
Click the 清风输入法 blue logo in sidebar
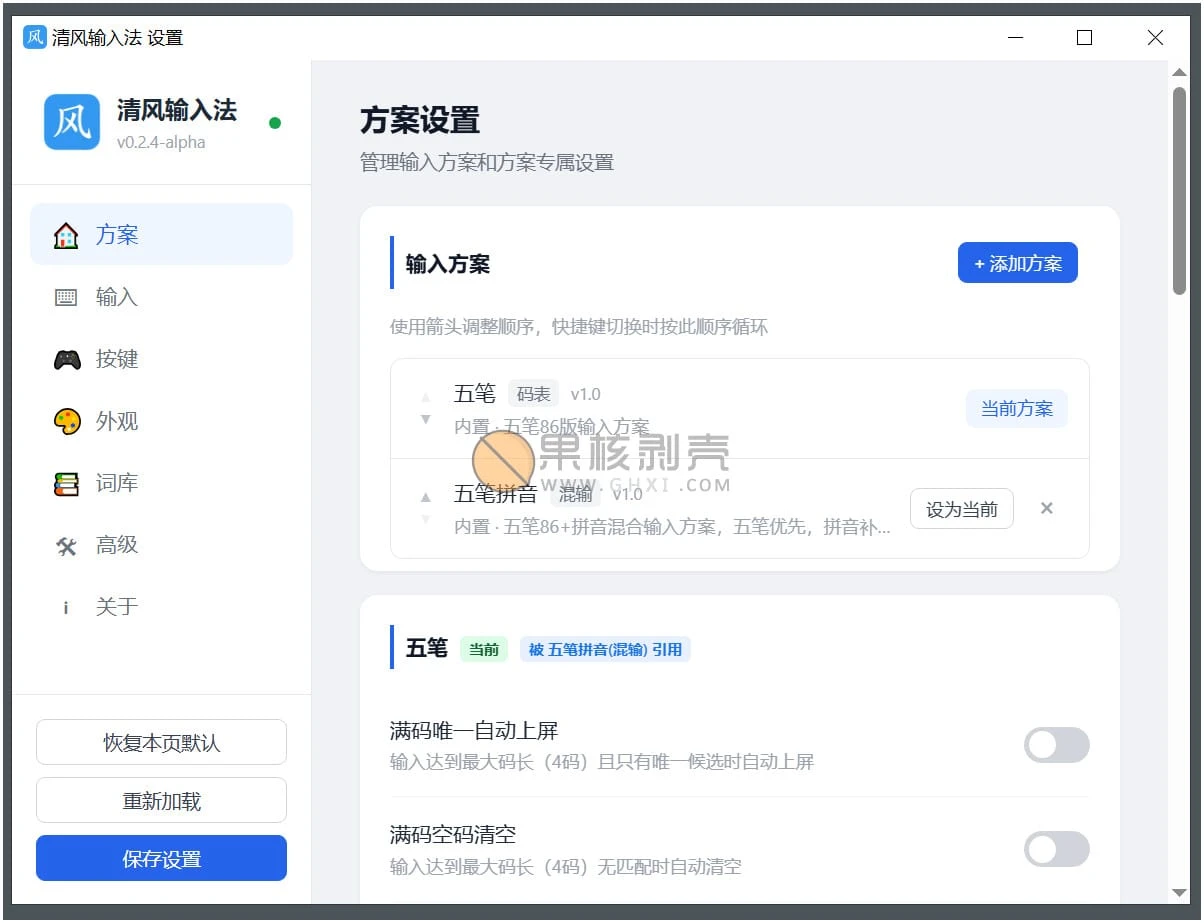click(72, 122)
